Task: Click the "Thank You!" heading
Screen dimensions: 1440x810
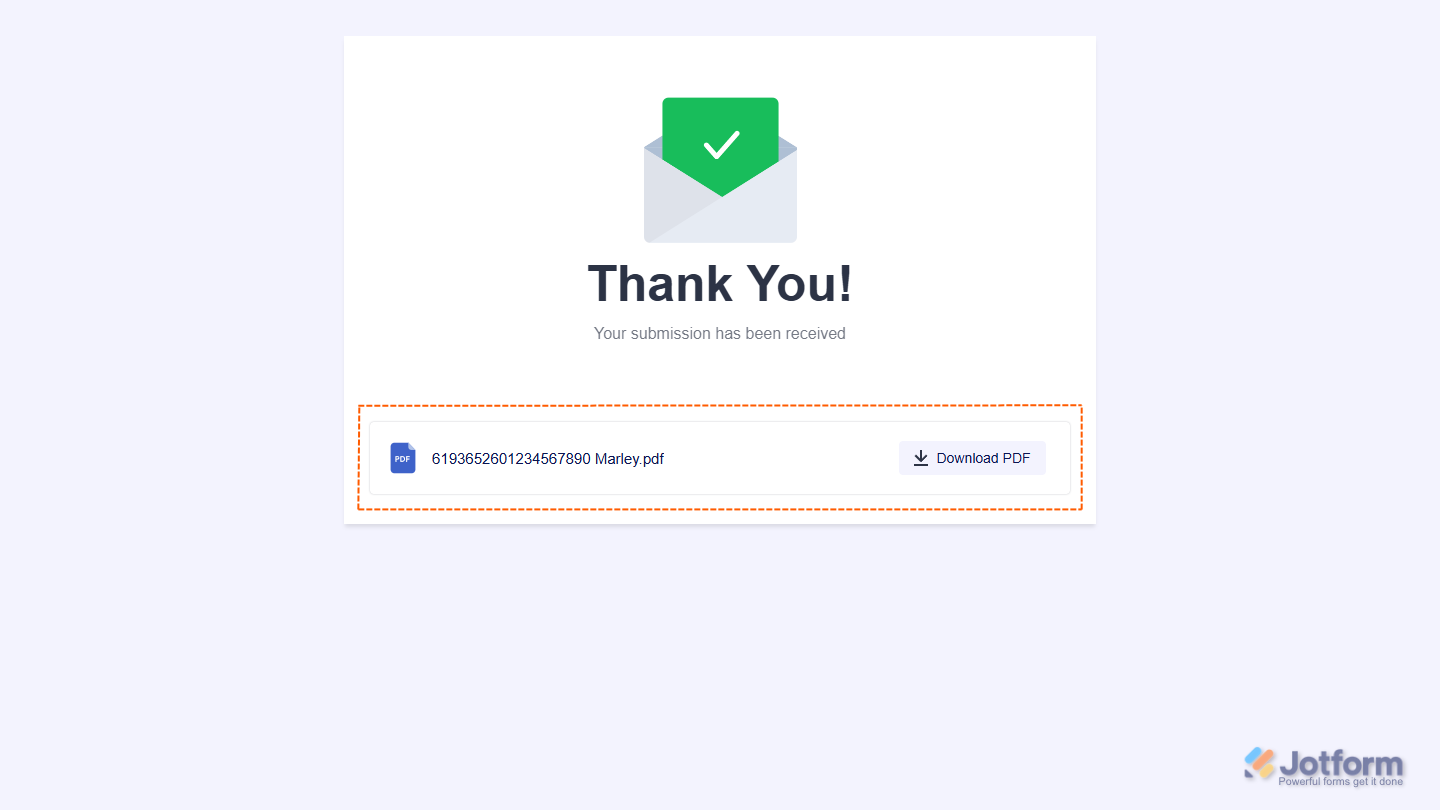Action: pos(720,283)
